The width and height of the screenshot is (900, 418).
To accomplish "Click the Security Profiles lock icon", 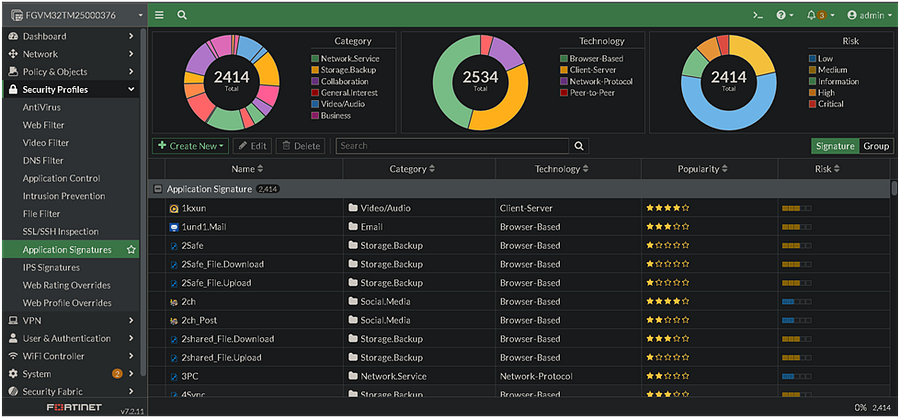I will click(13, 90).
